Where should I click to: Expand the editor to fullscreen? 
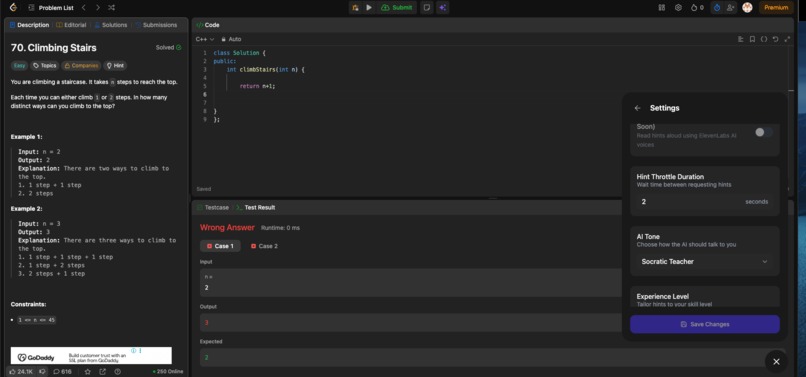point(787,39)
